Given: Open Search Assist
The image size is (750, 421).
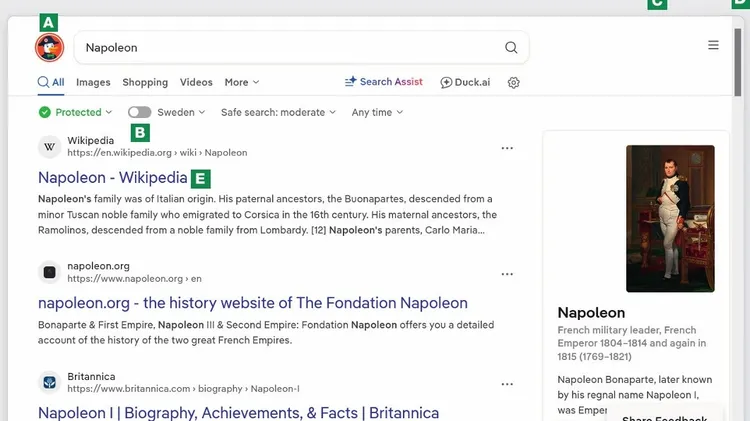Looking at the screenshot, I should 384,82.
